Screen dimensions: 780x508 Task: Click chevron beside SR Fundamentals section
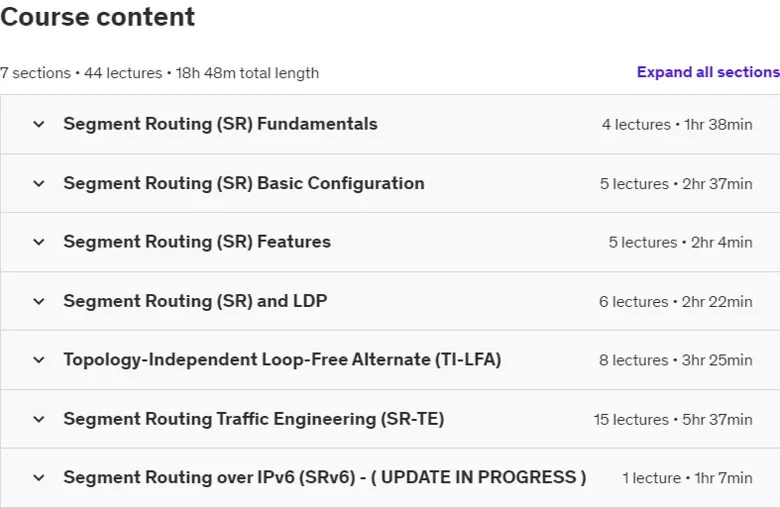tap(39, 124)
